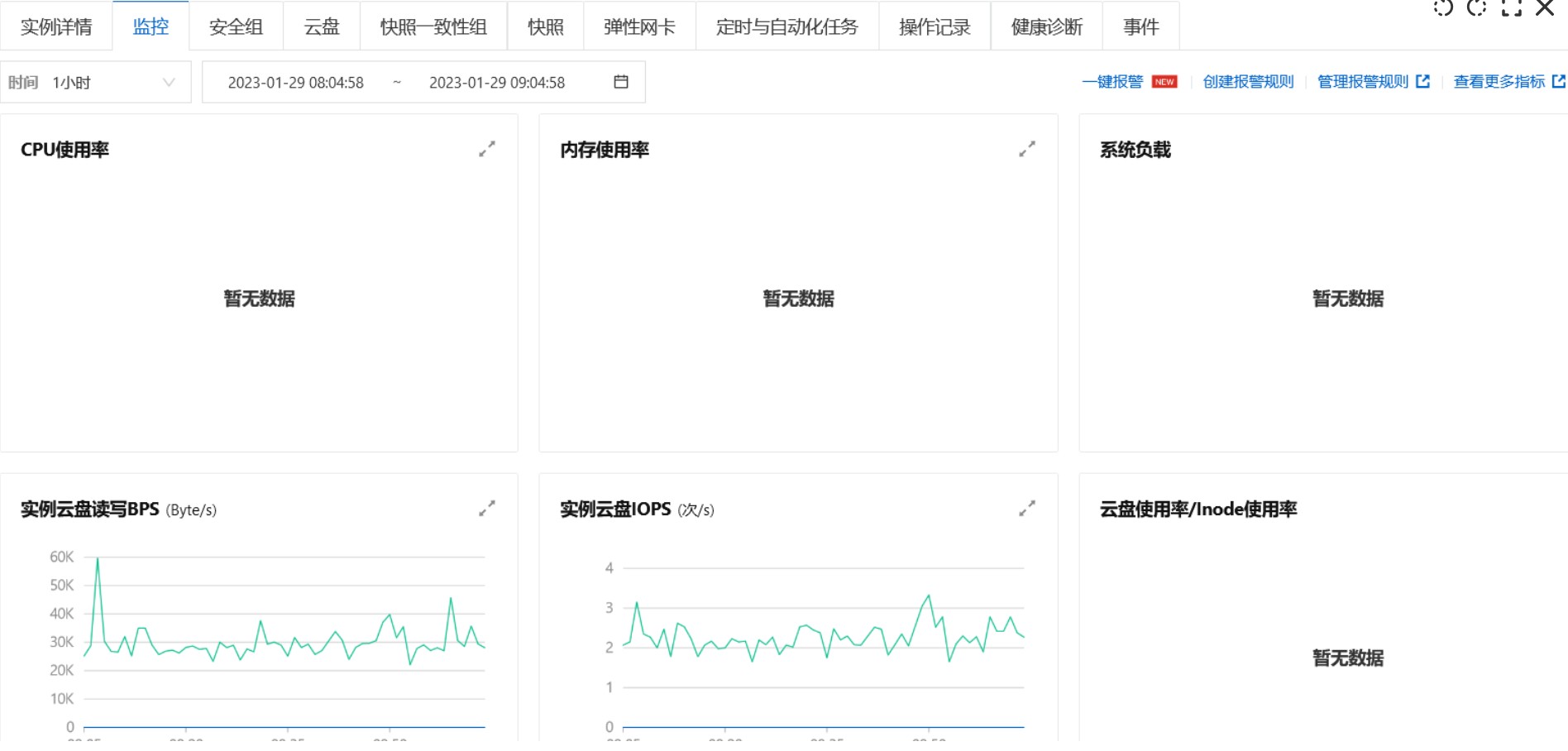The width and height of the screenshot is (1568, 751).
Task: Toggle fullscreen with the top-right corner-brackets icon
Action: pyautogui.click(x=1512, y=8)
